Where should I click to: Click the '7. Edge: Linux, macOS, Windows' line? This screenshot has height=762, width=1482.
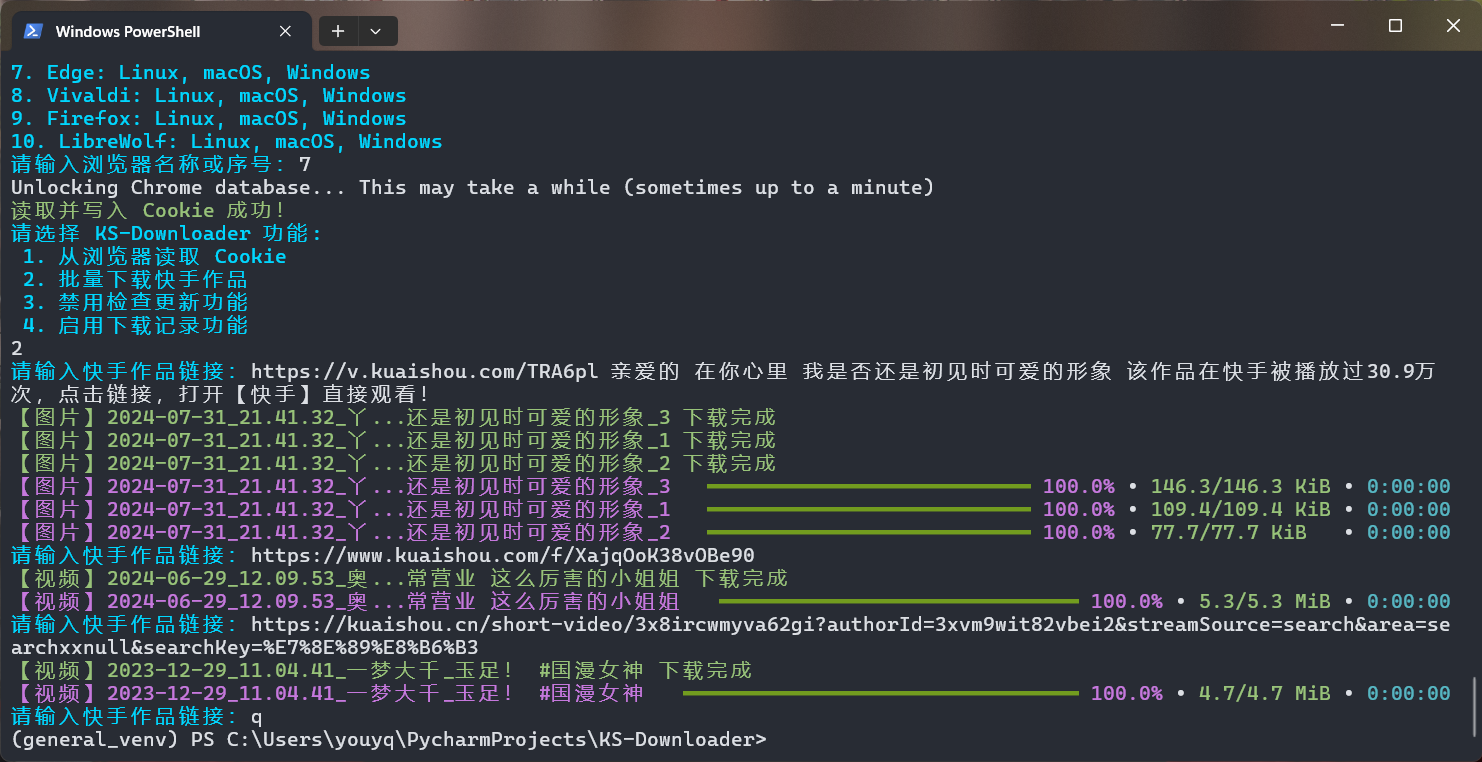[x=191, y=73]
